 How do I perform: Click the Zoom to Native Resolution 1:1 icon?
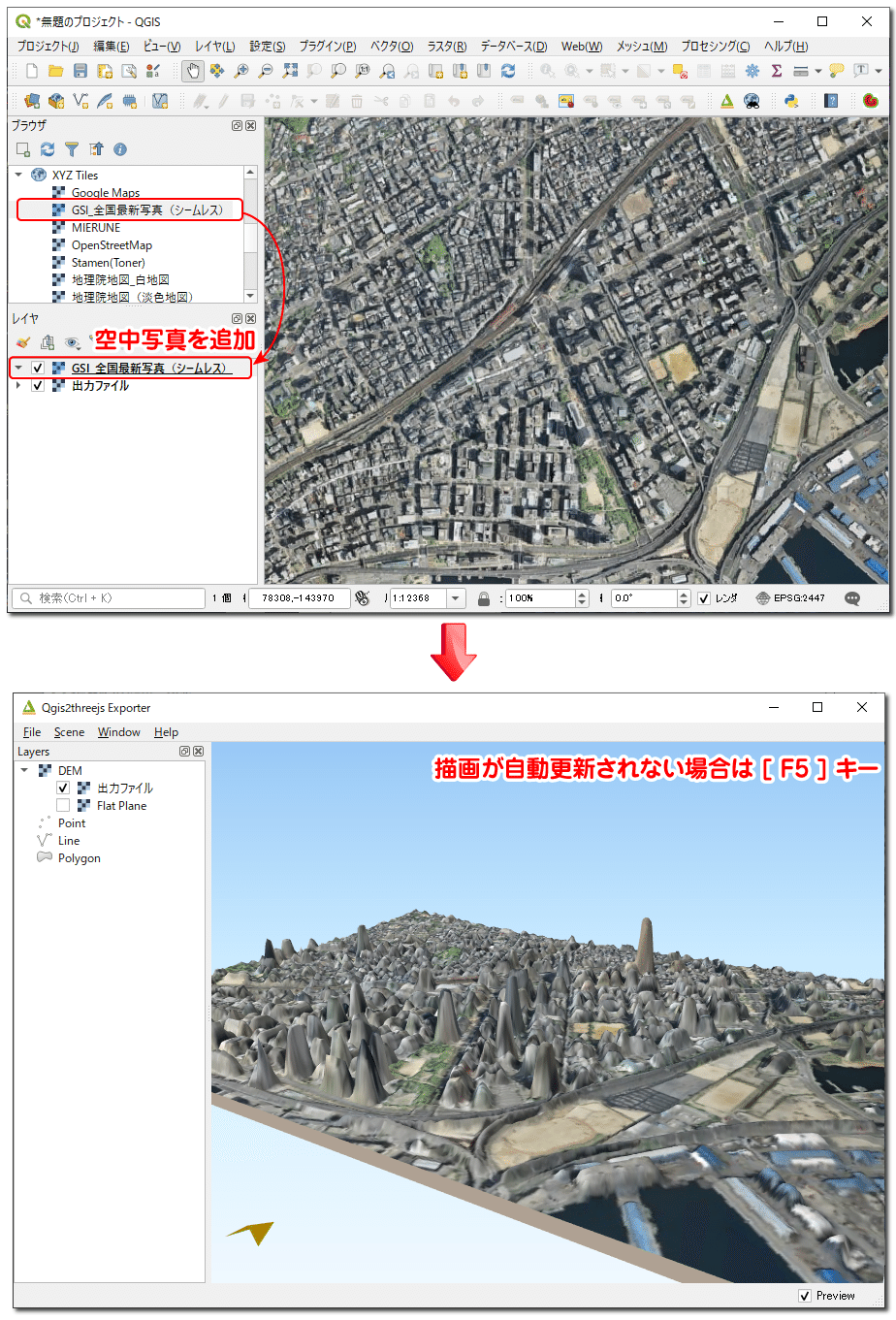pyautogui.click(x=363, y=71)
